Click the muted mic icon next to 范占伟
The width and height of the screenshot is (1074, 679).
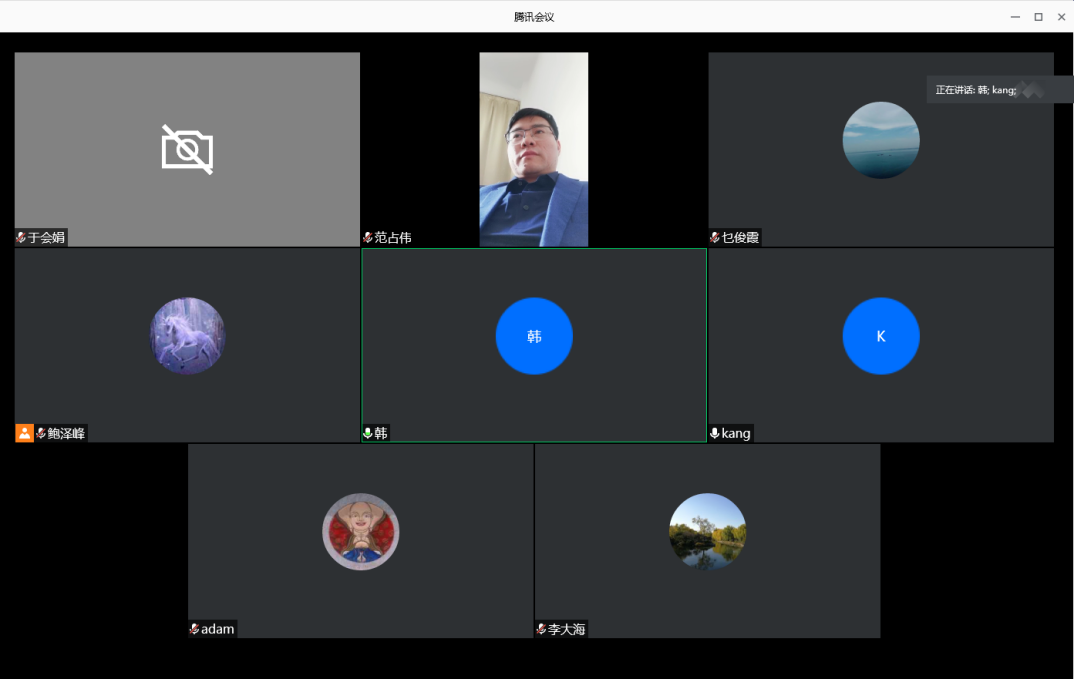[x=368, y=238]
